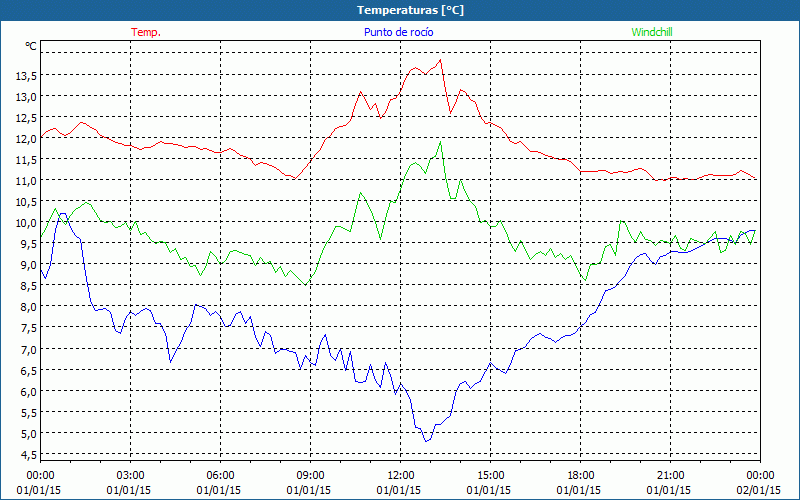
Task: Click the 01/01/15 date under 12:00
Action: pyautogui.click(x=399, y=490)
